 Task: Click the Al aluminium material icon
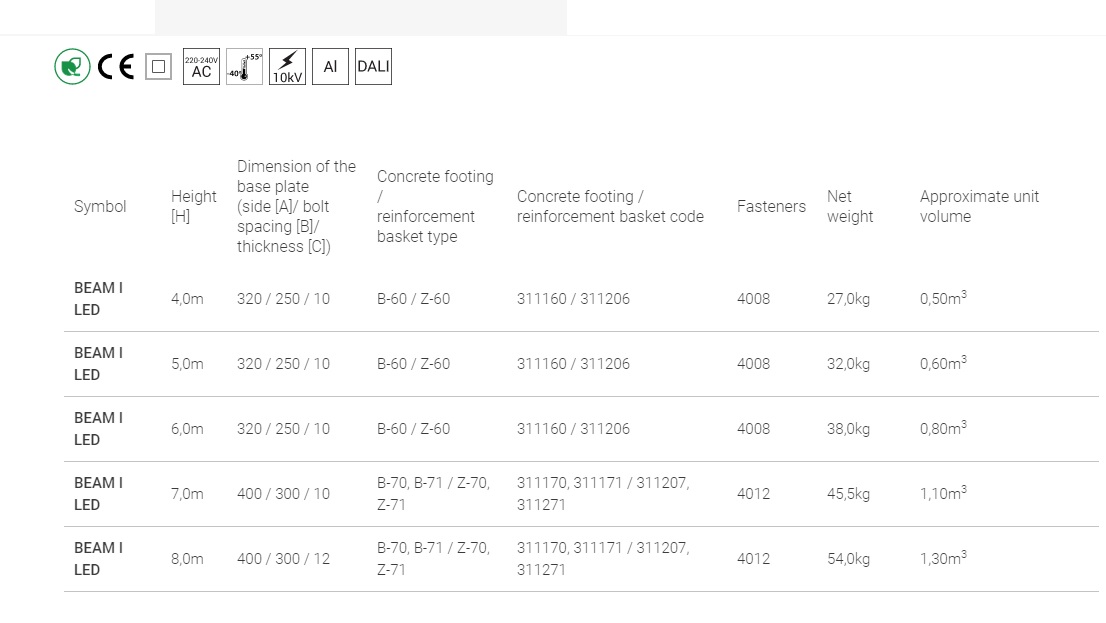(330, 67)
